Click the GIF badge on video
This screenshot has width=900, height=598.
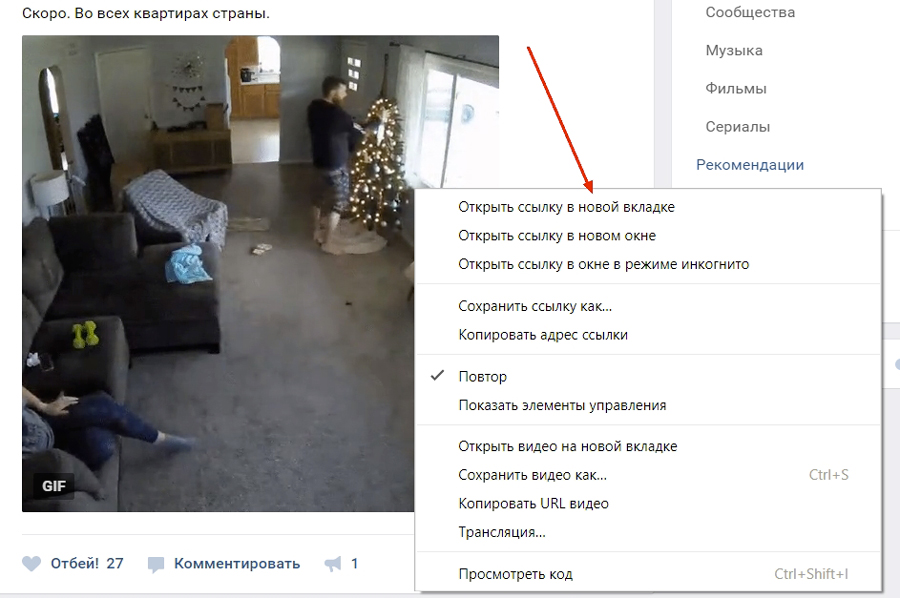point(54,486)
